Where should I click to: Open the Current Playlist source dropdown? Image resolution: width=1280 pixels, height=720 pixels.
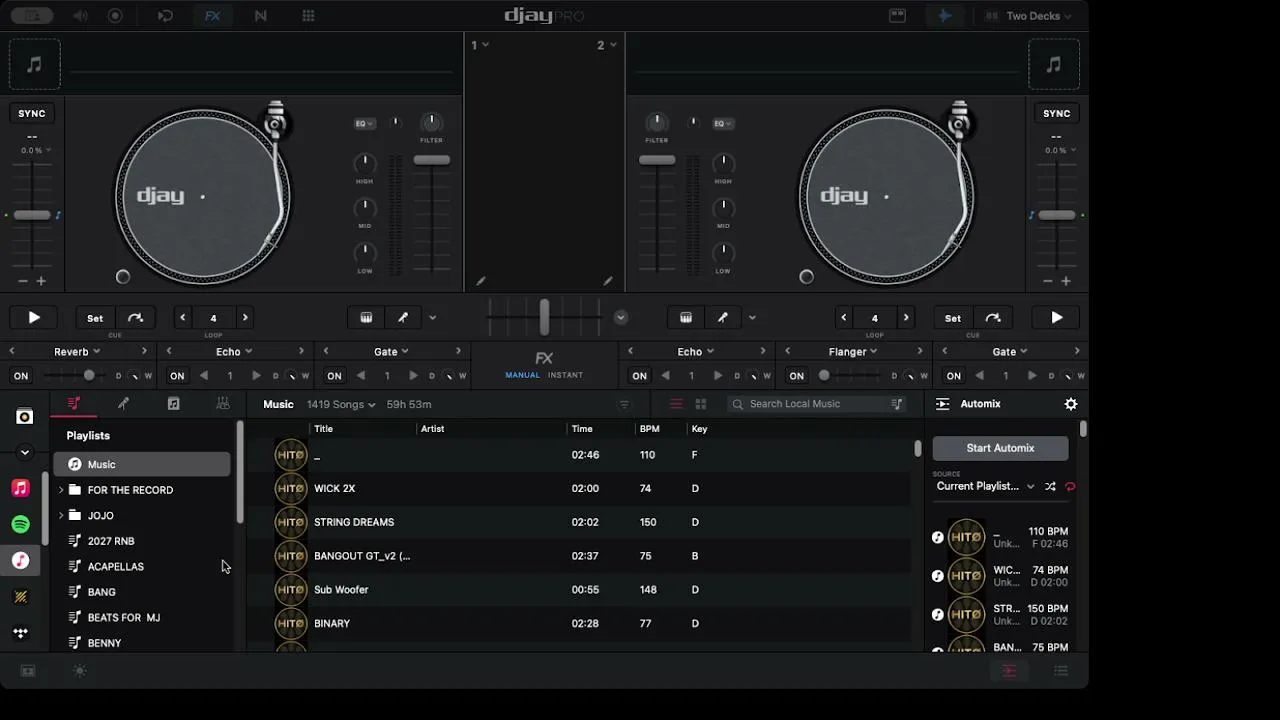985,487
